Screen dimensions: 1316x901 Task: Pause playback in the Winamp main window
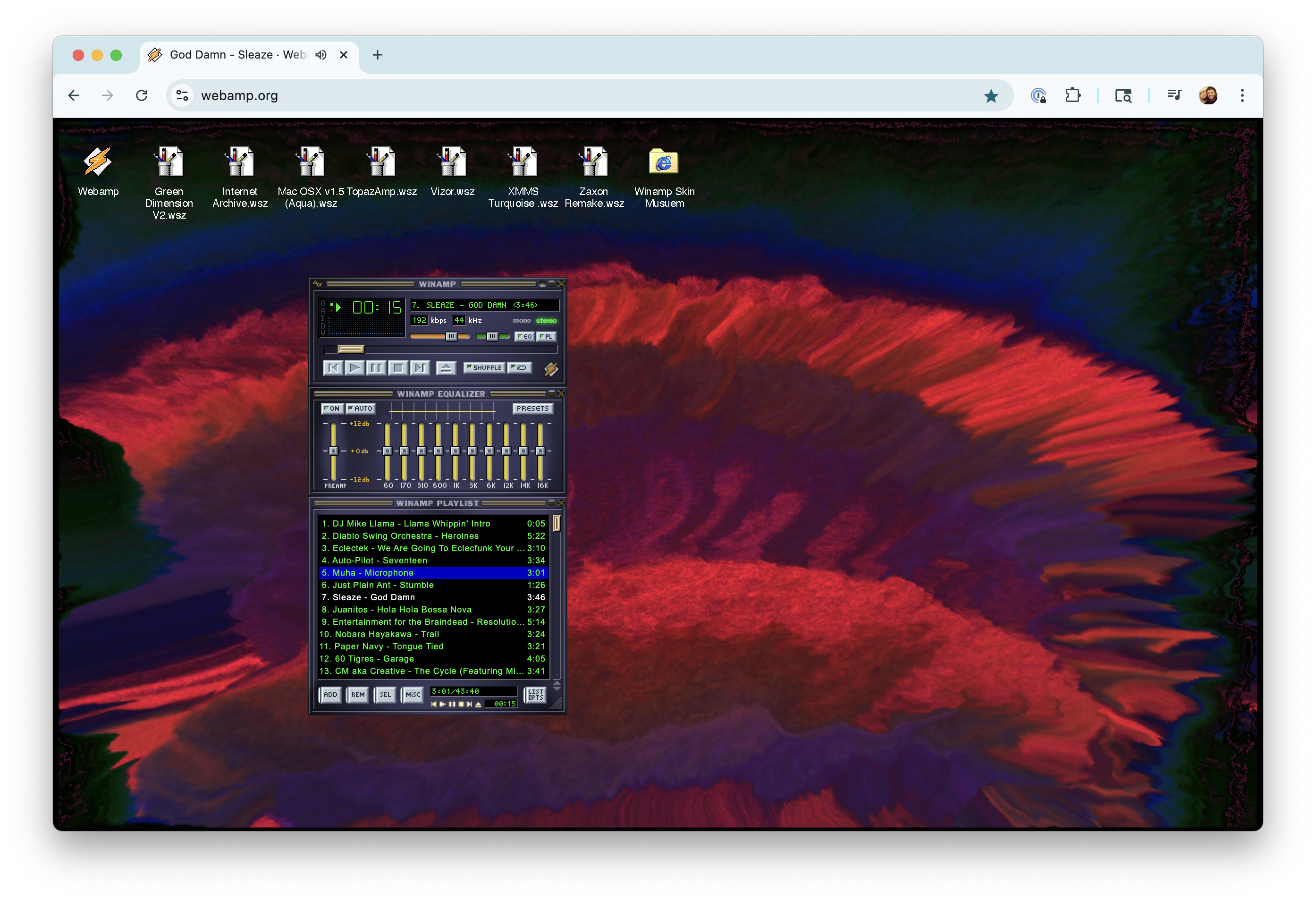click(376, 368)
